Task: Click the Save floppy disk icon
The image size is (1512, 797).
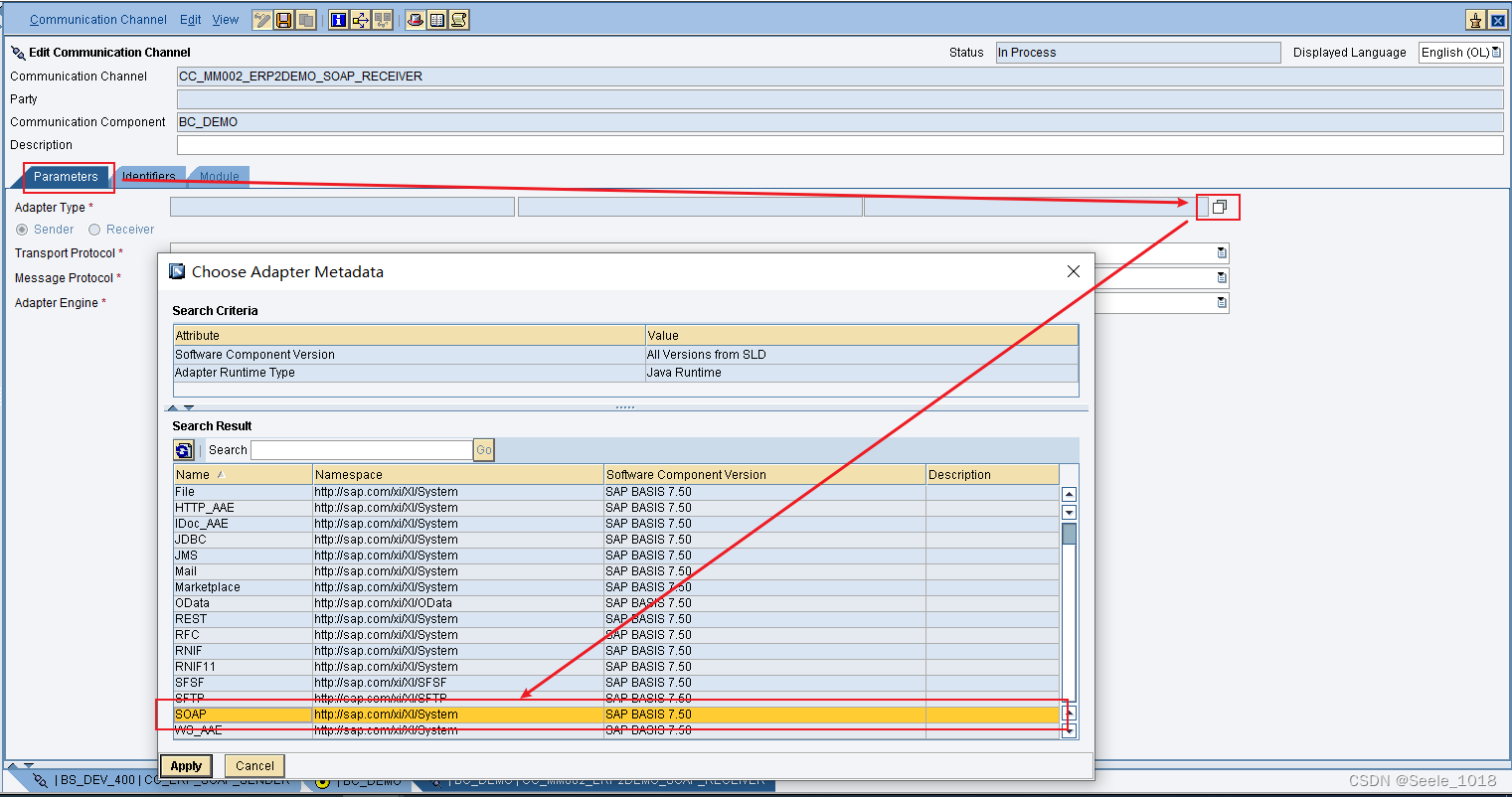Action: (x=284, y=20)
